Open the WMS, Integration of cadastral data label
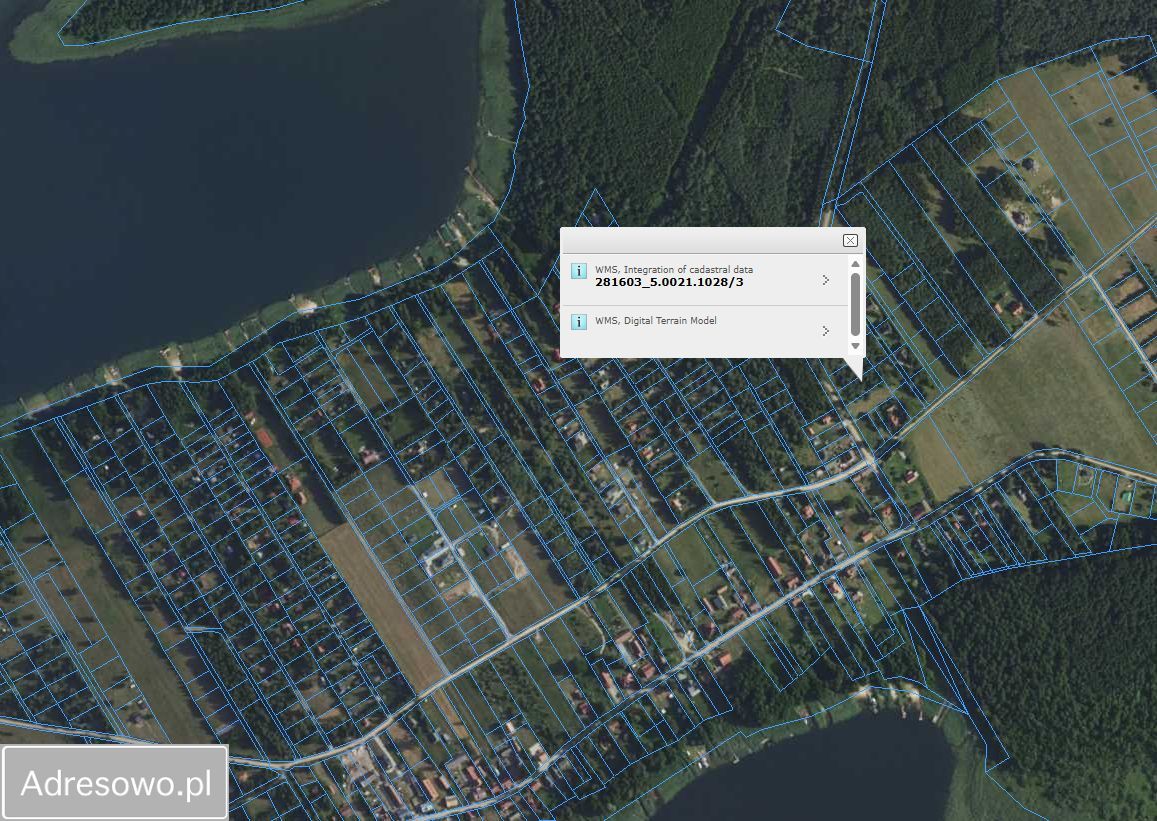 pos(674,269)
